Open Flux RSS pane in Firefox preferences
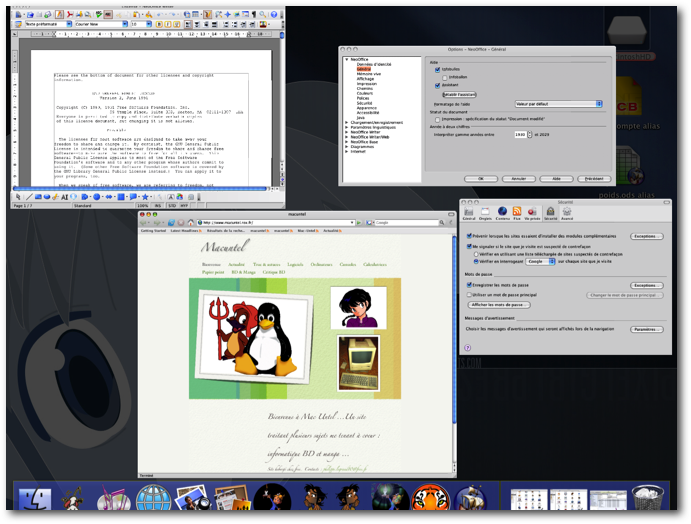The height and width of the screenshot is (524, 691). click(x=517, y=213)
